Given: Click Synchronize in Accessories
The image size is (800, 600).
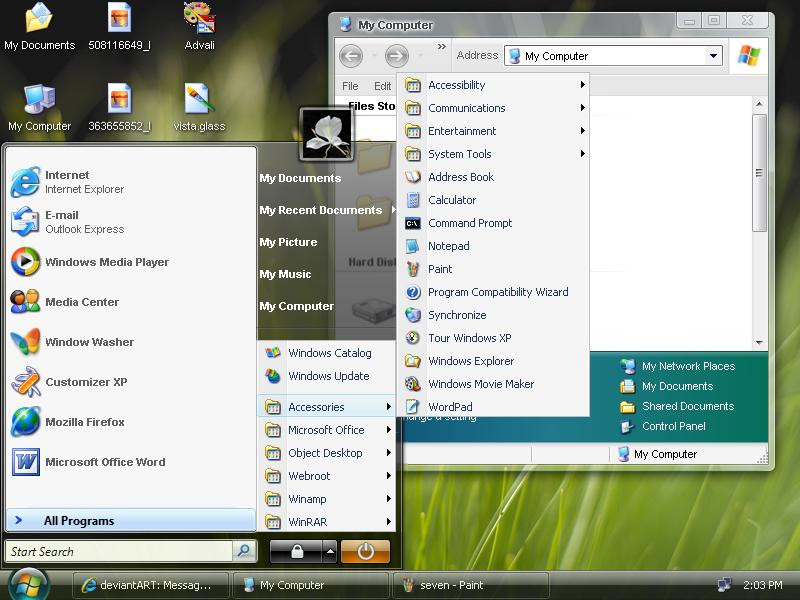Looking at the screenshot, I should tap(493, 315).
